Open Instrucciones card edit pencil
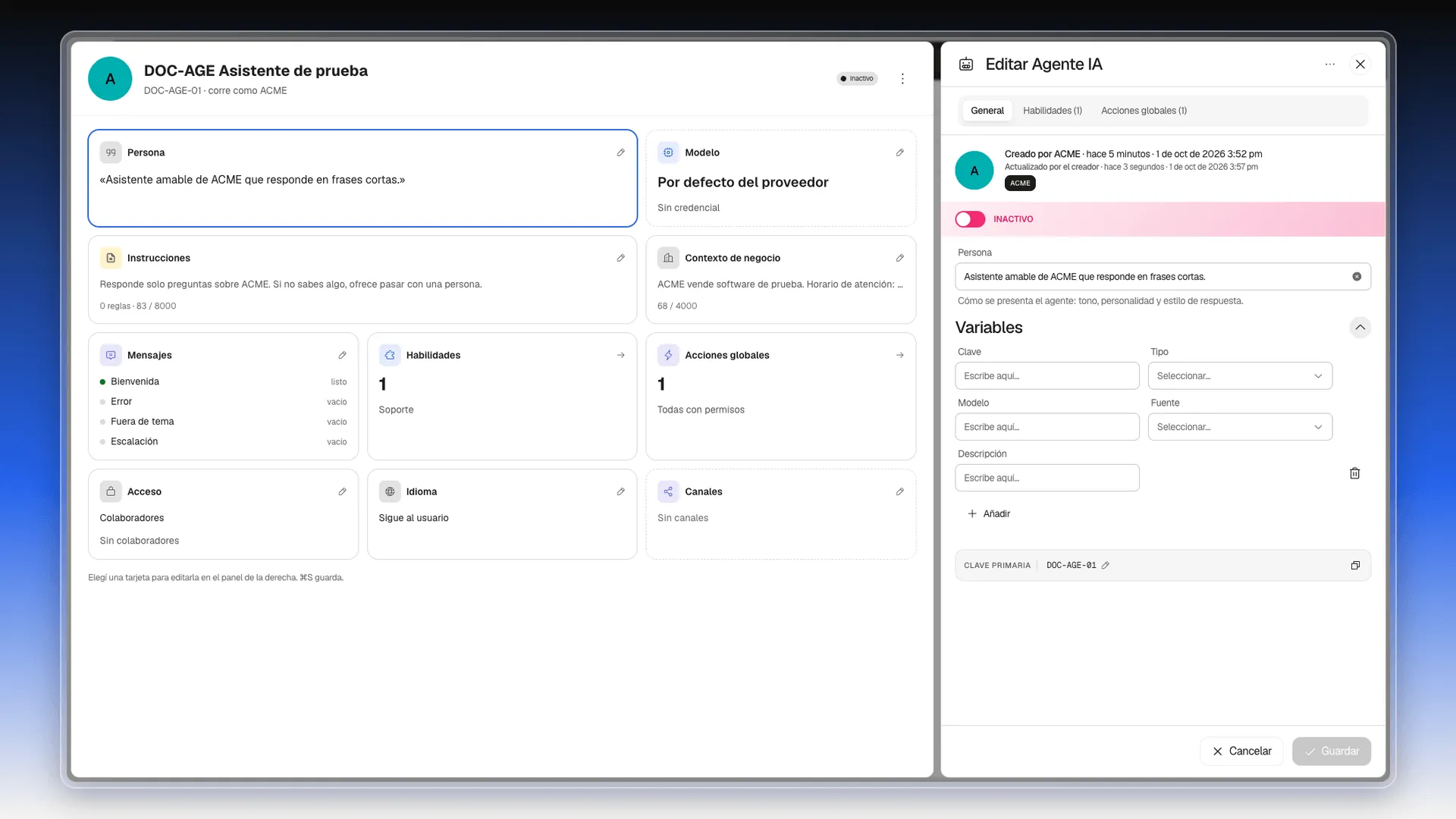 [620, 258]
